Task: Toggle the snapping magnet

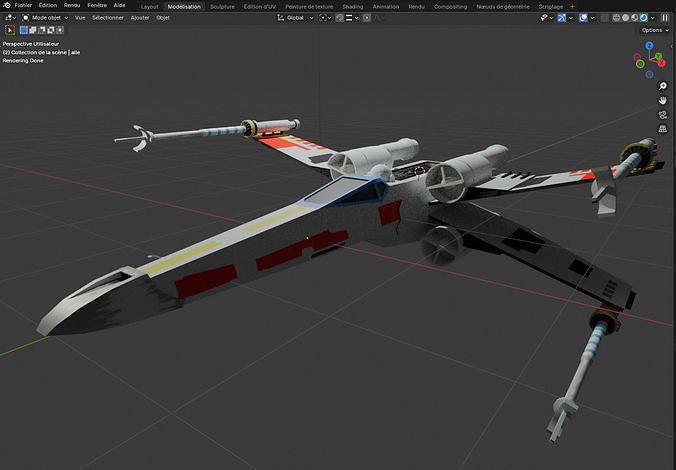Action: coord(340,18)
